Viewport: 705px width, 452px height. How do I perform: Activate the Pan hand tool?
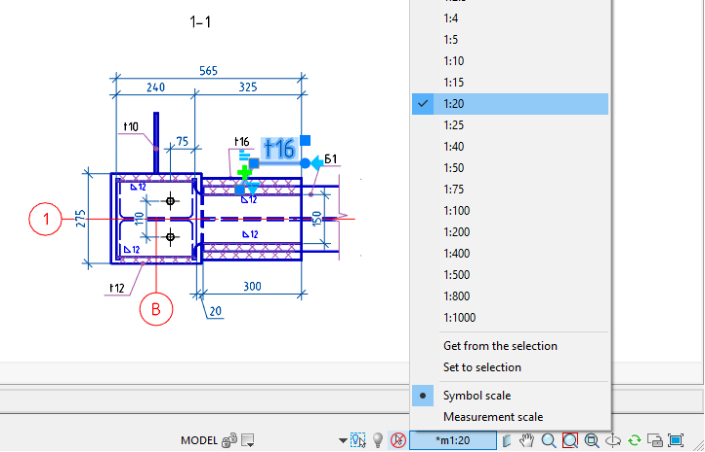pyautogui.click(x=526, y=440)
